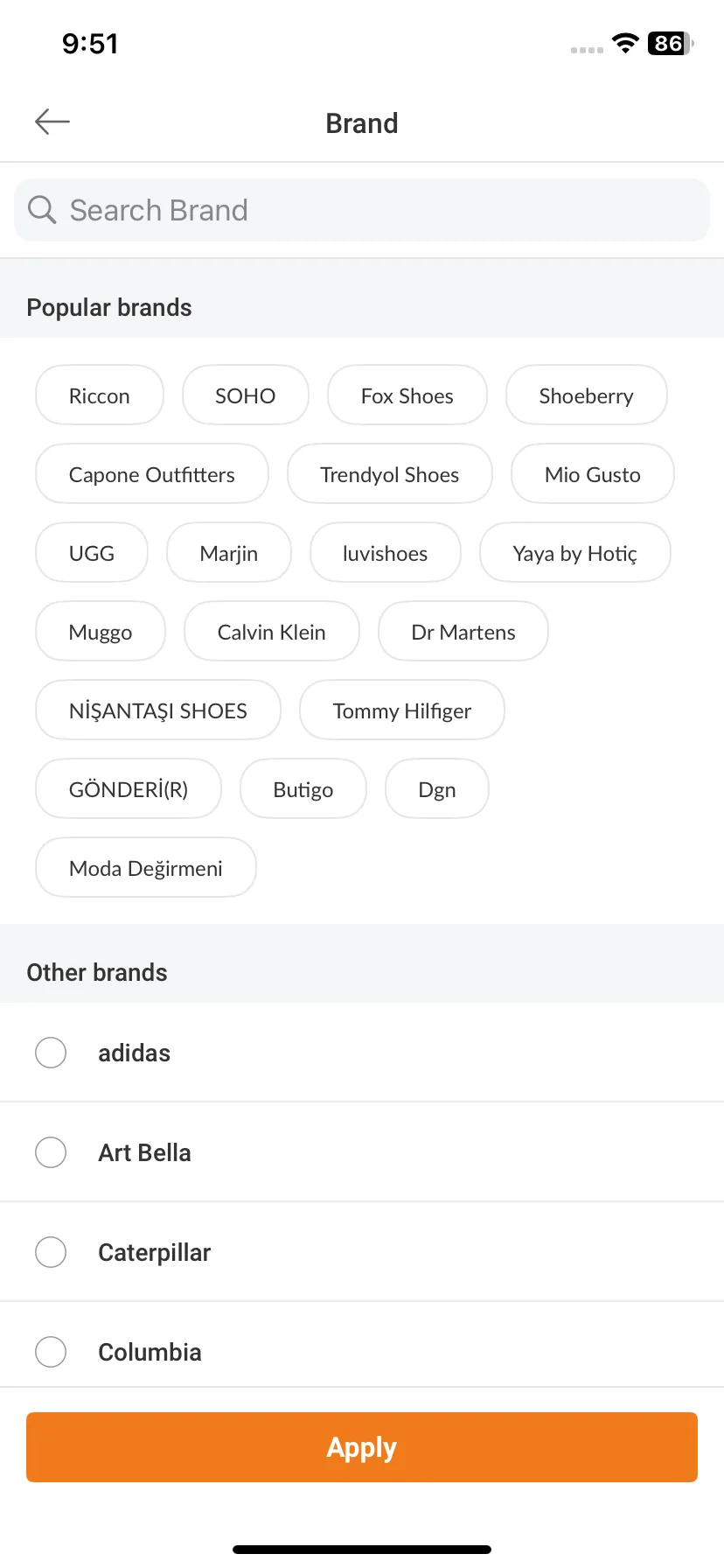Select the Calvin Klein chip
The height and width of the screenshot is (1568, 724).
[271, 632]
